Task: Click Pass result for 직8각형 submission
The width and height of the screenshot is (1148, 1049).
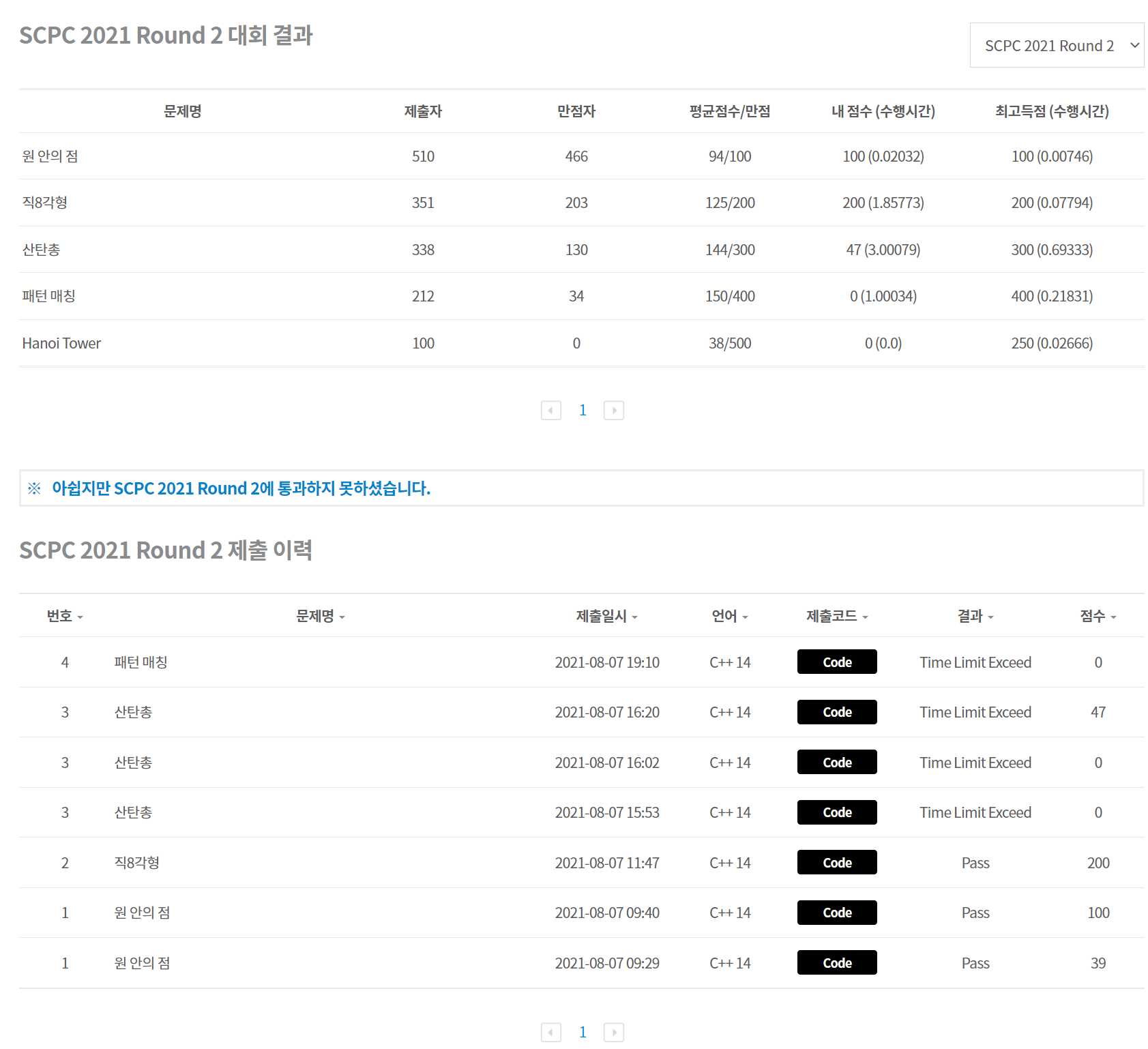Action: [x=975, y=863]
